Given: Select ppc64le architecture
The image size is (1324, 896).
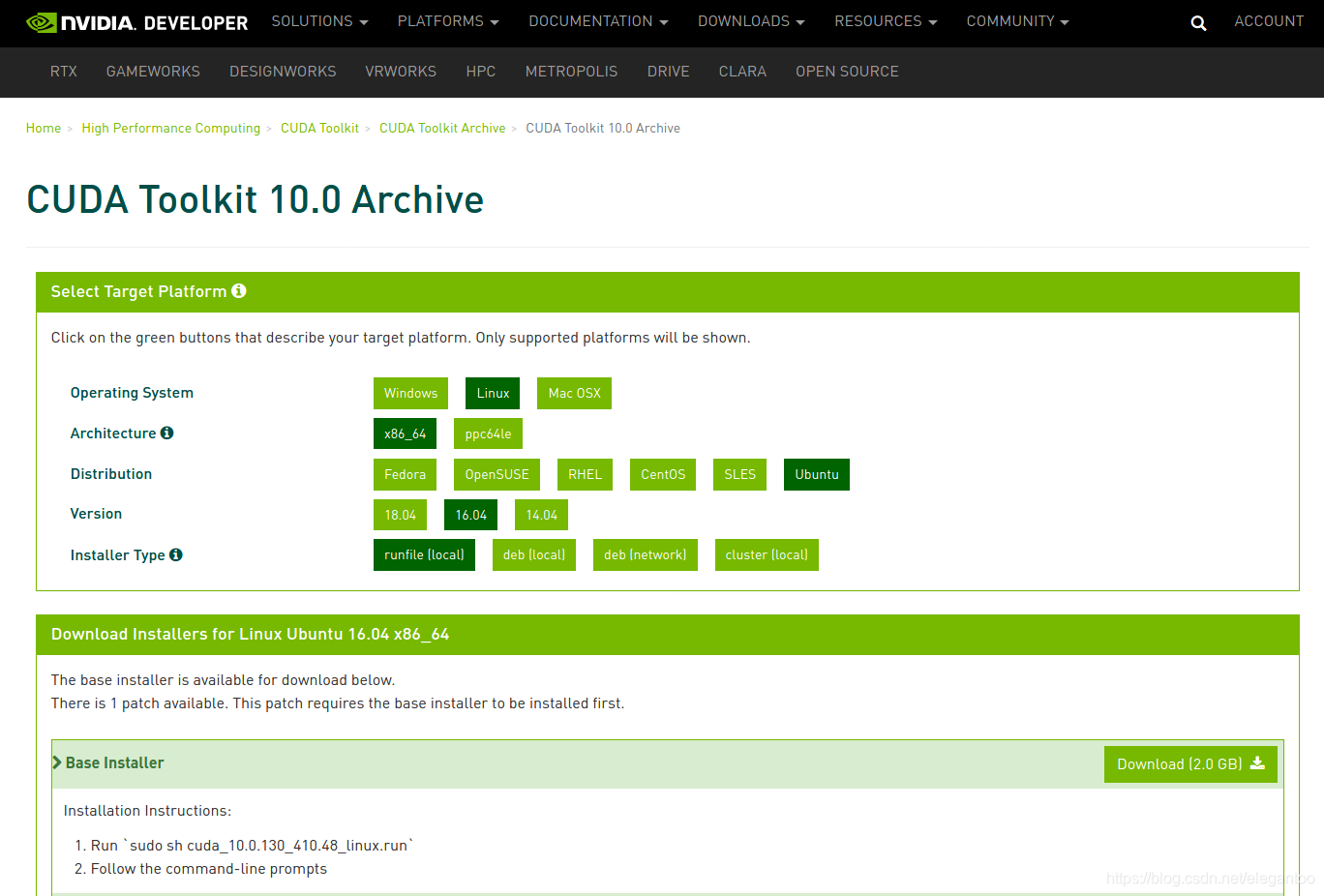Looking at the screenshot, I should (x=488, y=433).
